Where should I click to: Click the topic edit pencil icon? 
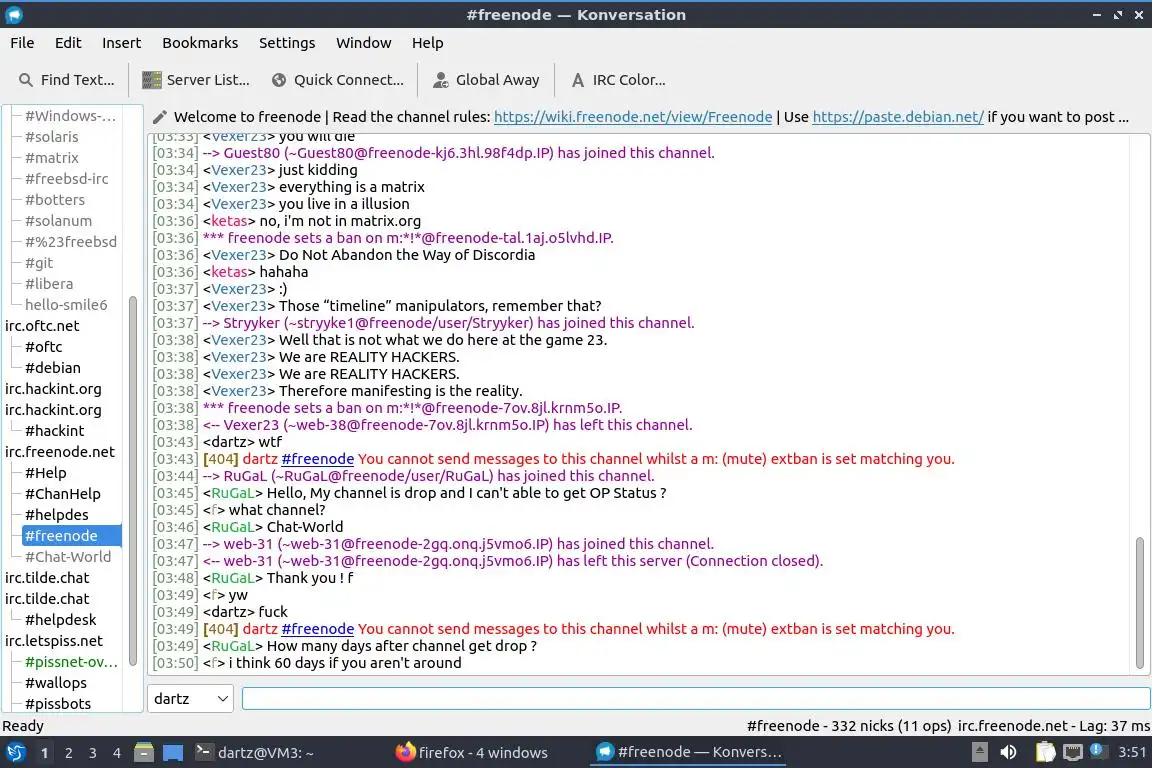(159, 117)
